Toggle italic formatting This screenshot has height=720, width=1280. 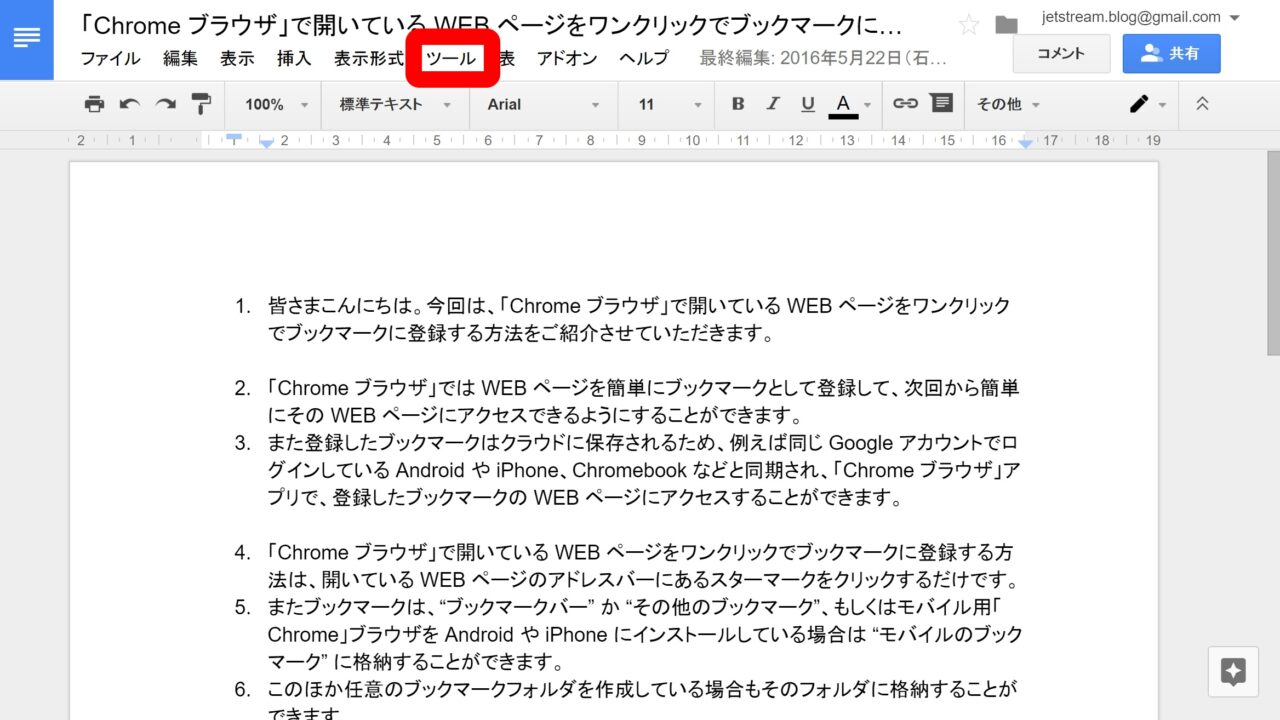pos(772,104)
